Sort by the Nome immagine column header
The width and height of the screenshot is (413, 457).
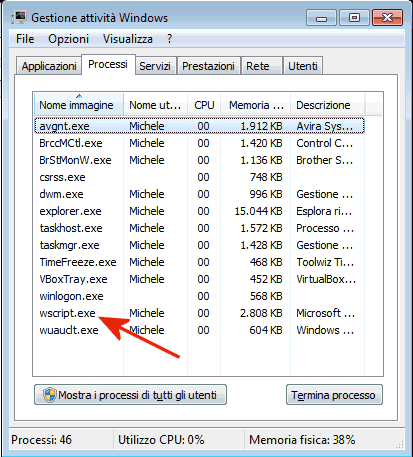[79, 105]
